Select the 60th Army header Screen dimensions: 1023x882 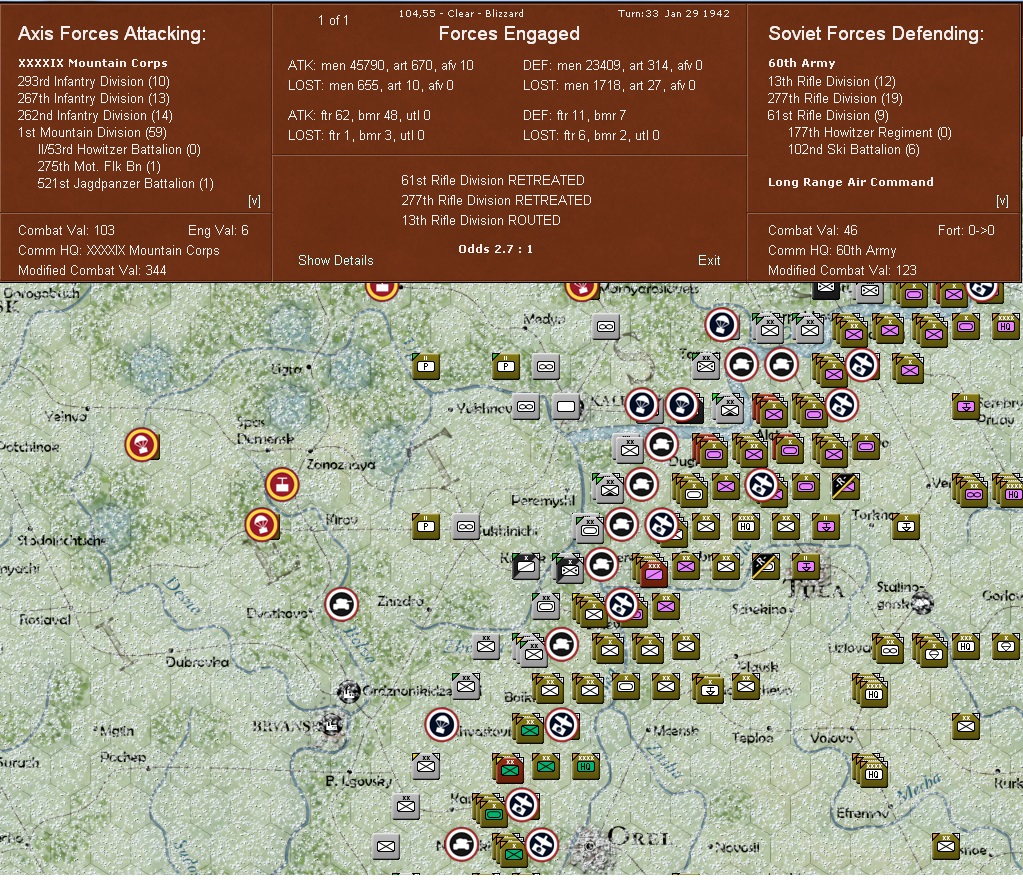coord(801,63)
